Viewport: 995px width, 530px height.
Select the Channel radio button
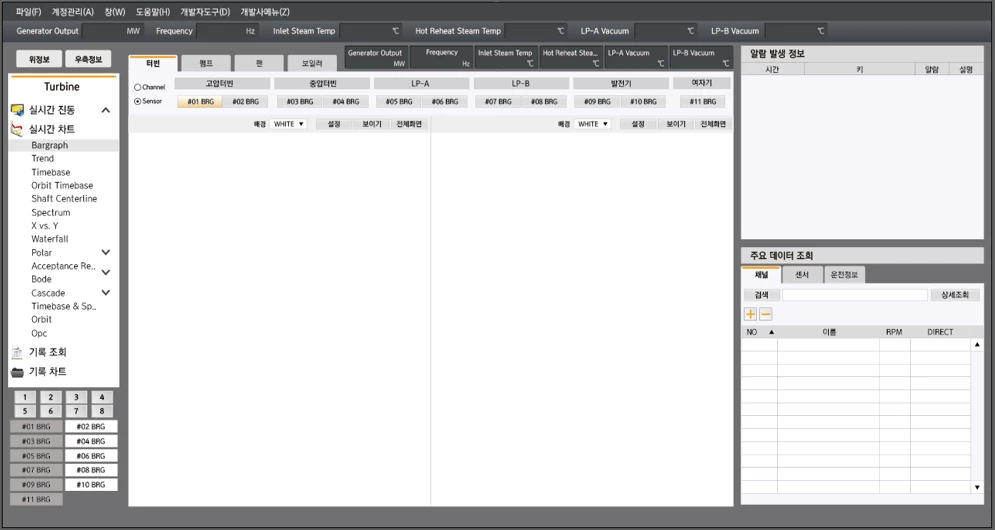coord(138,87)
